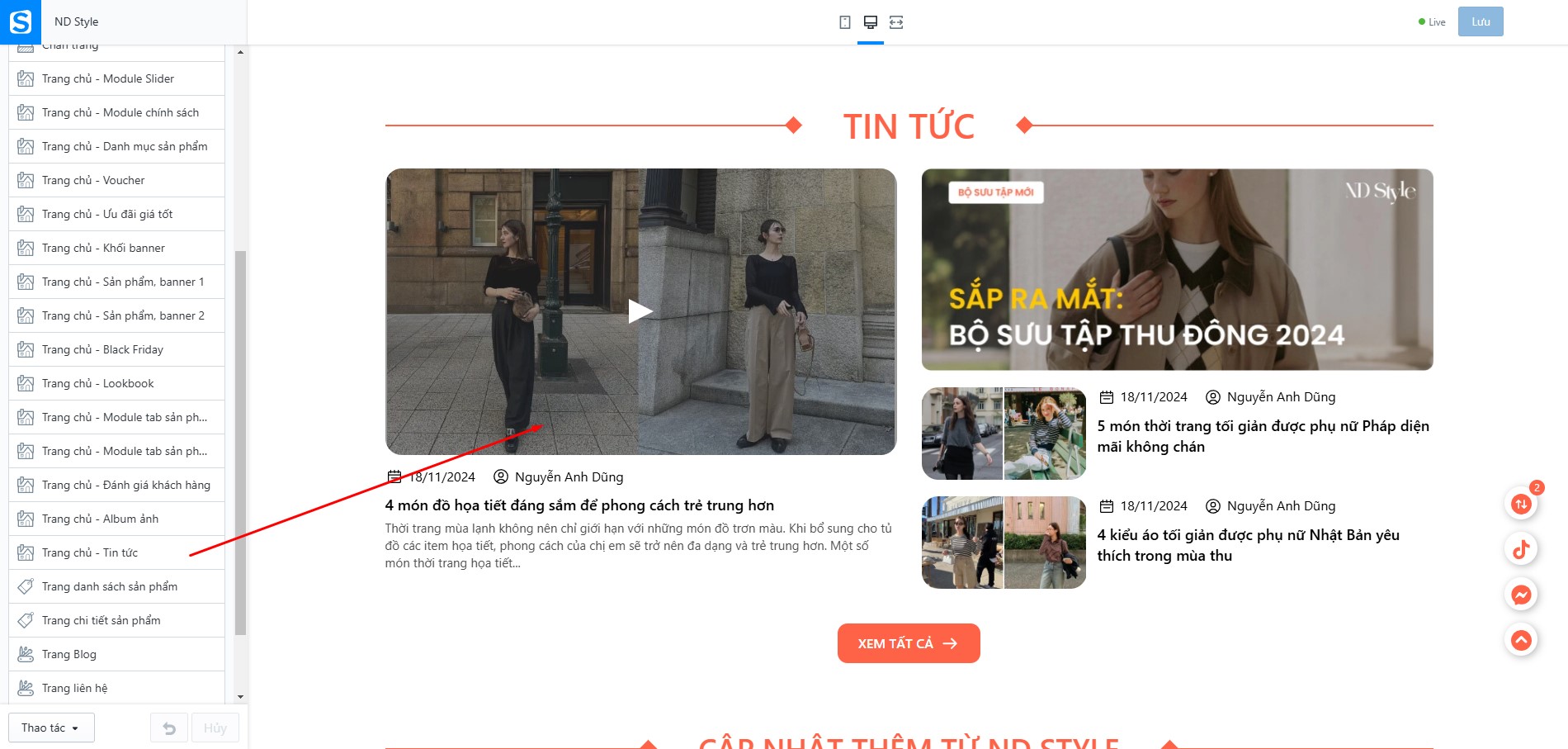Click the Voucher section icon
Screen dimensions: 1568x749
[26, 180]
